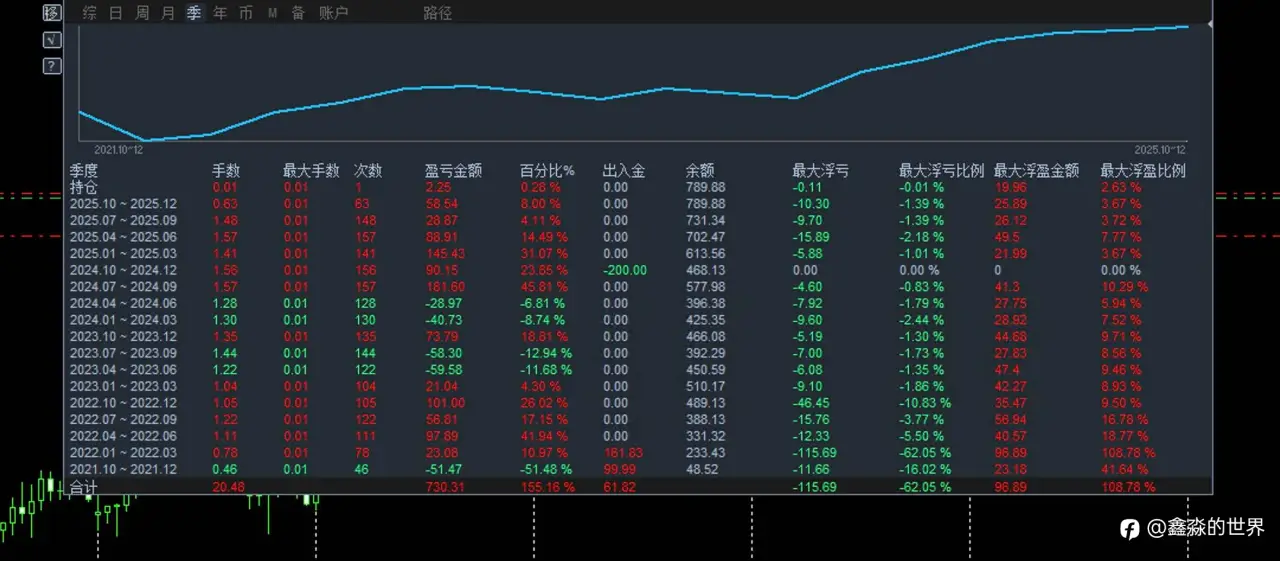Switch to the 年 yearly tab
Image resolution: width=1280 pixels, height=561 pixels.
pyautogui.click(x=220, y=13)
